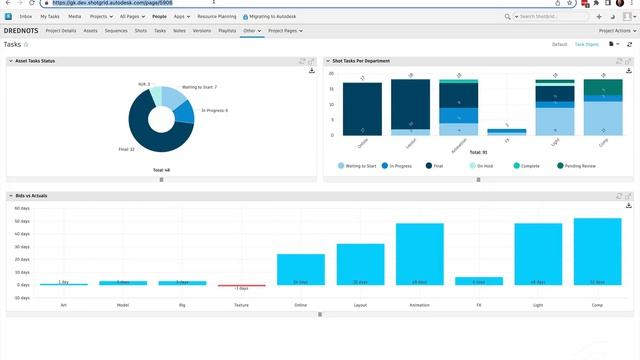The image size is (640, 360).
Task: Download the Asset Tasks Status chart
Action: point(312,71)
